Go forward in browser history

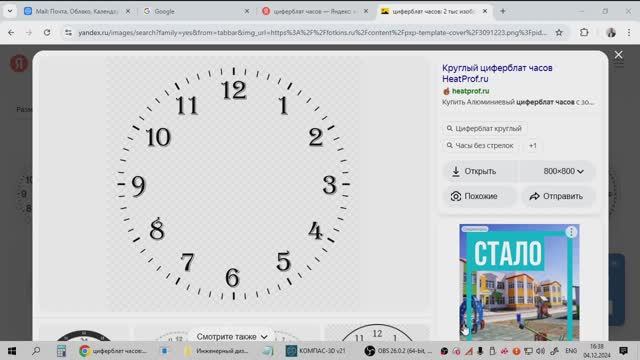(x=29, y=33)
